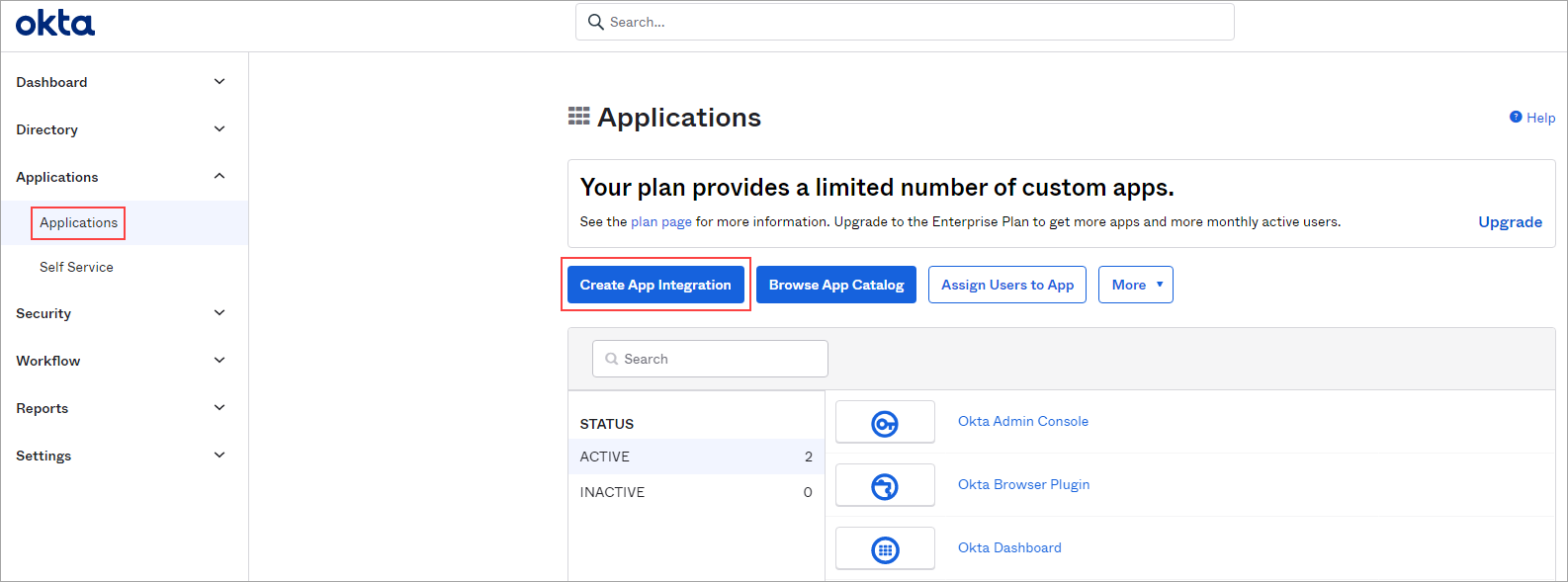Click the Okta Dashboard app icon

(x=885, y=548)
